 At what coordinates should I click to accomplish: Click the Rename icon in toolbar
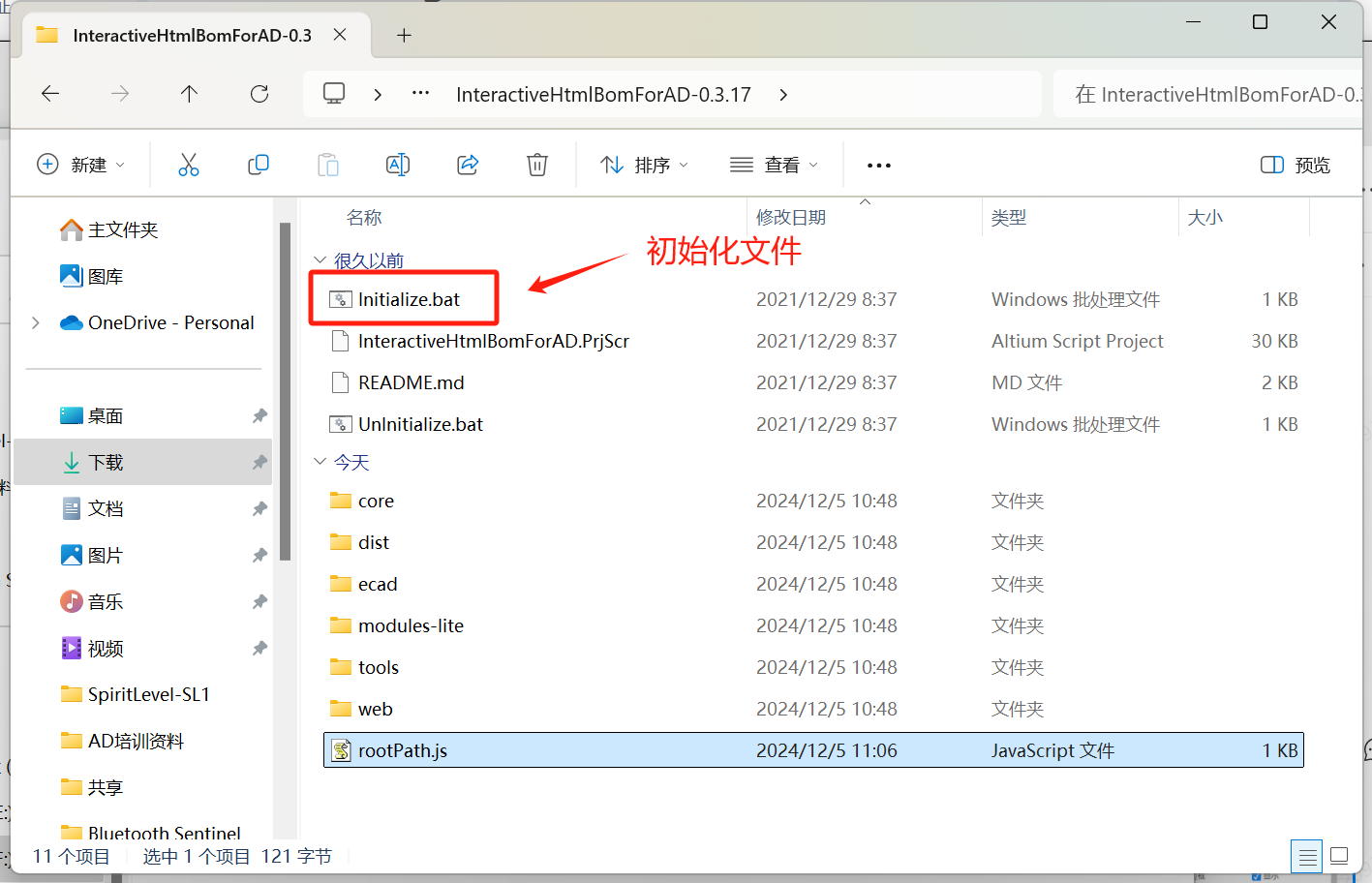[x=398, y=165]
